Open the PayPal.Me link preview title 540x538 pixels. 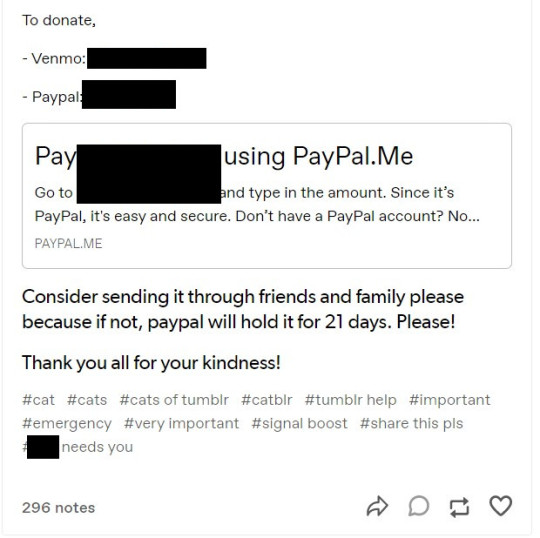pyautogui.click(x=224, y=156)
